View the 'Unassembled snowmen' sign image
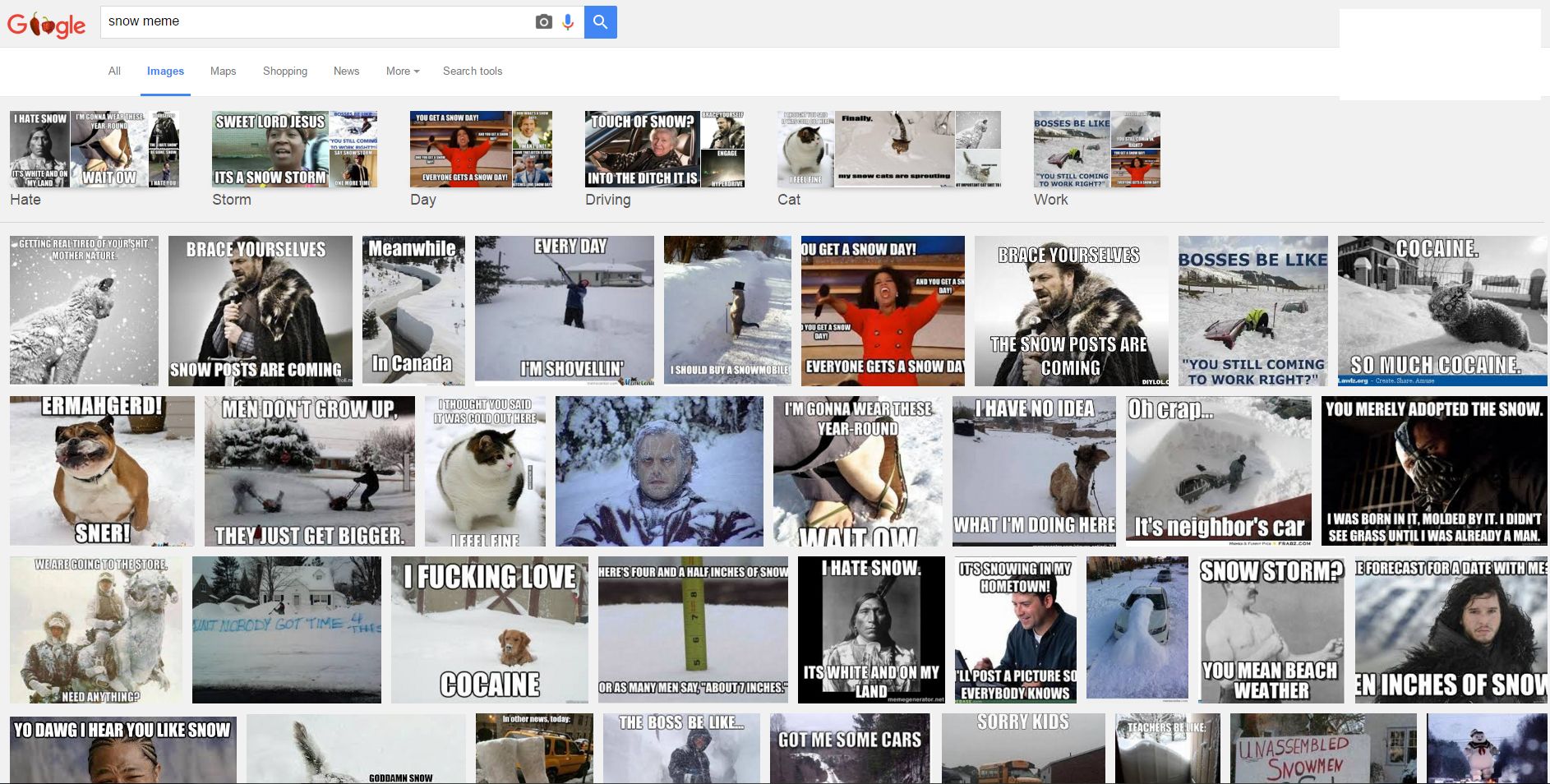This screenshot has width=1550, height=784. pyautogui.click(x=1323, y=749)
